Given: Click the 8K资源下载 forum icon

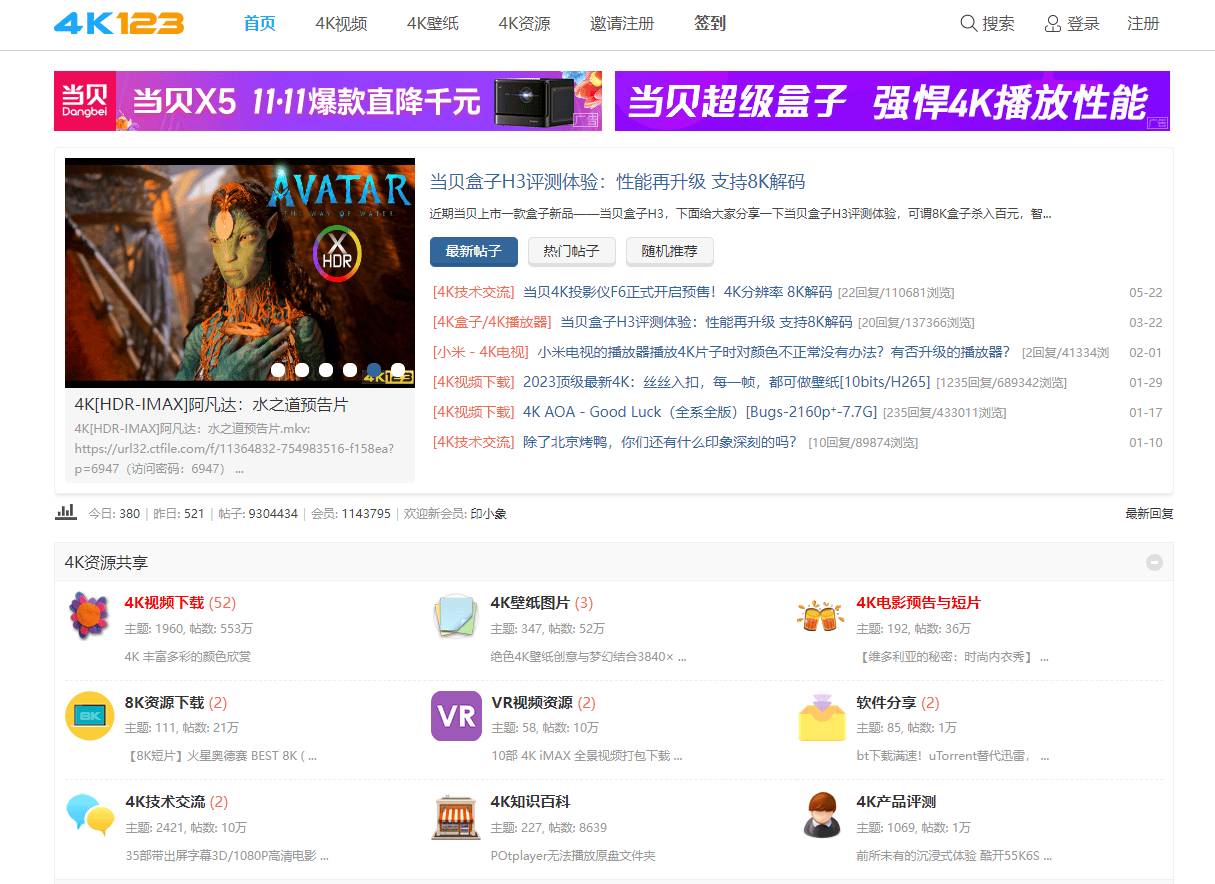Looking at the screenshot, I should pyautogui.click(x=89, y=715).
